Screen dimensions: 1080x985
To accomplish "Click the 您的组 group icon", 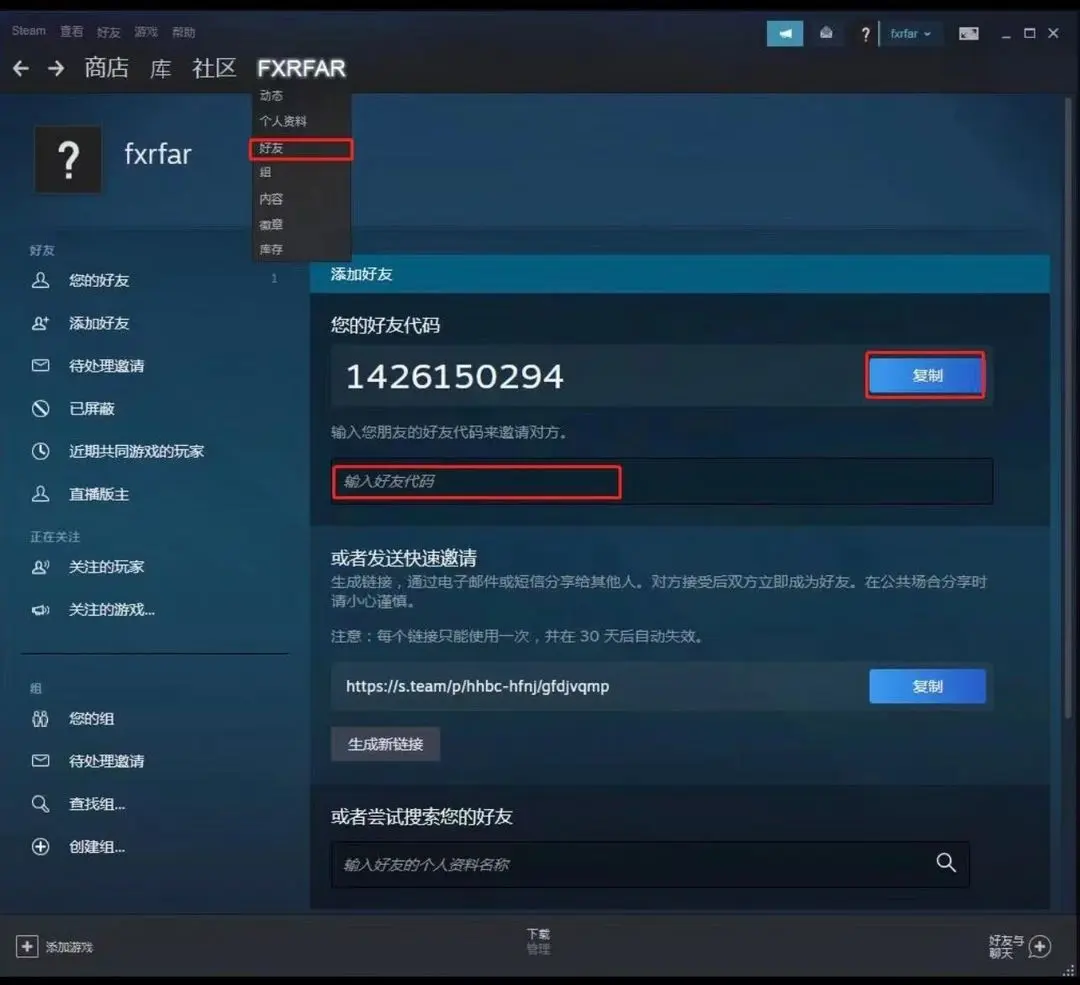I will point(41,719).
